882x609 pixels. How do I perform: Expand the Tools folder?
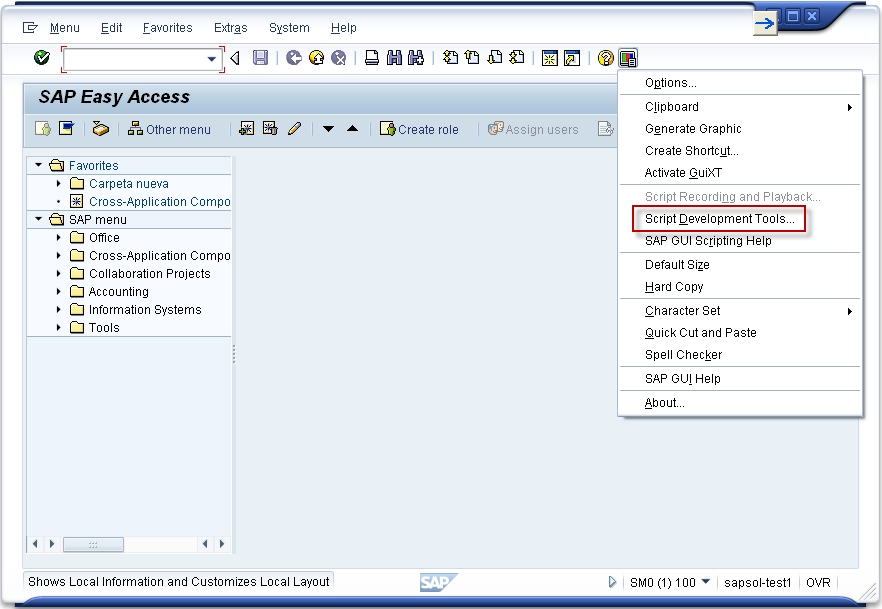[x=58, y=327]
